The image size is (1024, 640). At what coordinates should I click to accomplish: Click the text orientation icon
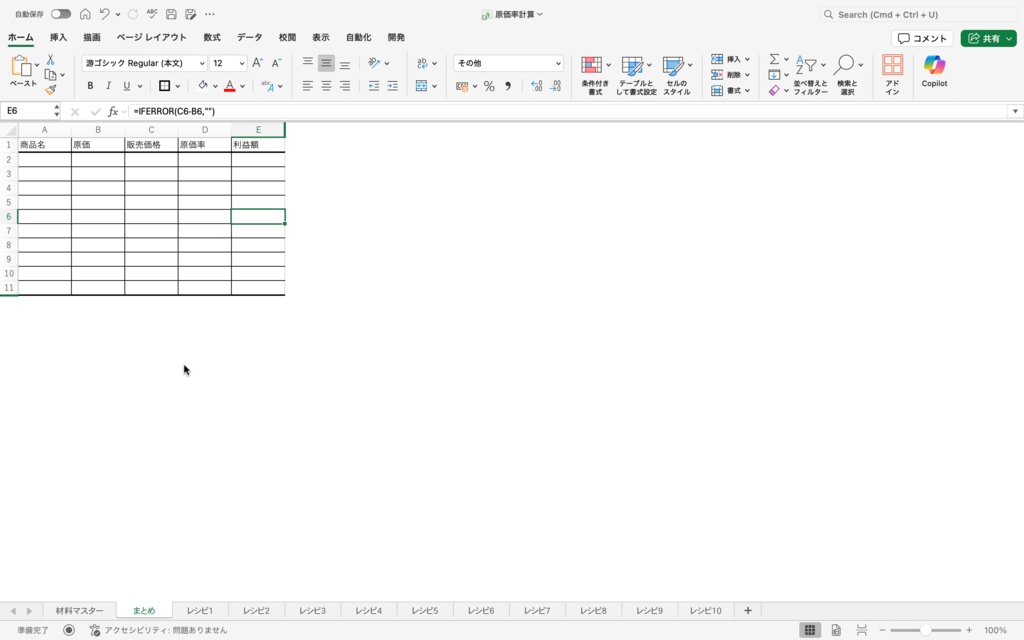(374, 63)
